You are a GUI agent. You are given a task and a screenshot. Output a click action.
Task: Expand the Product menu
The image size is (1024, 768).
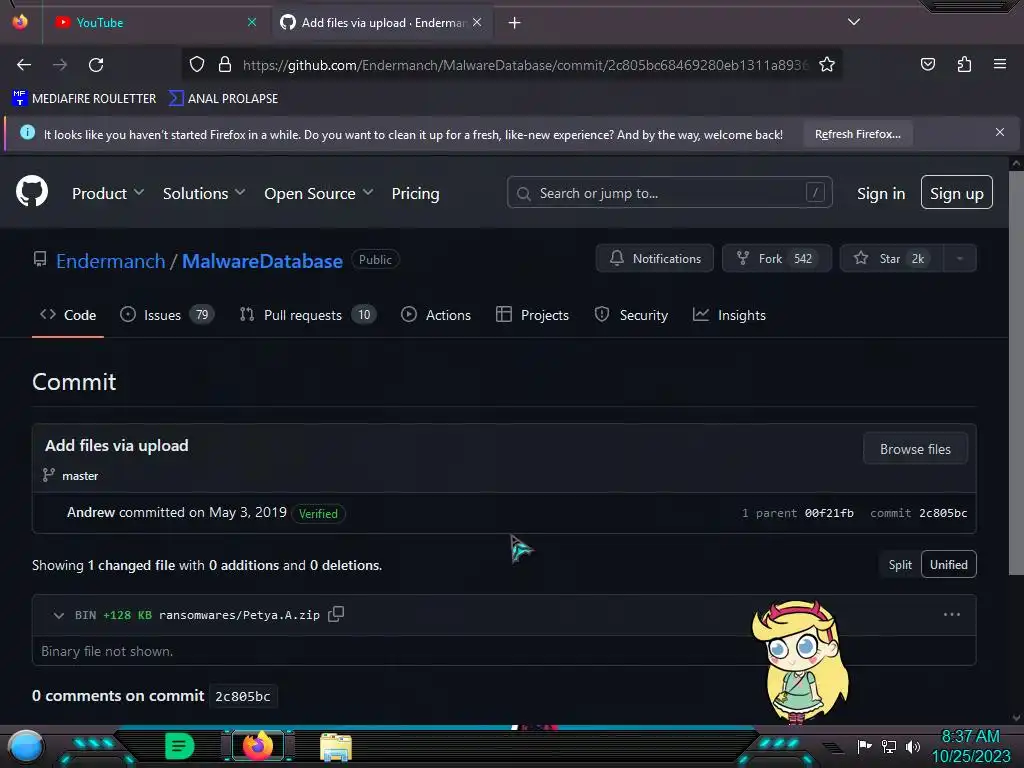(108, 193)
